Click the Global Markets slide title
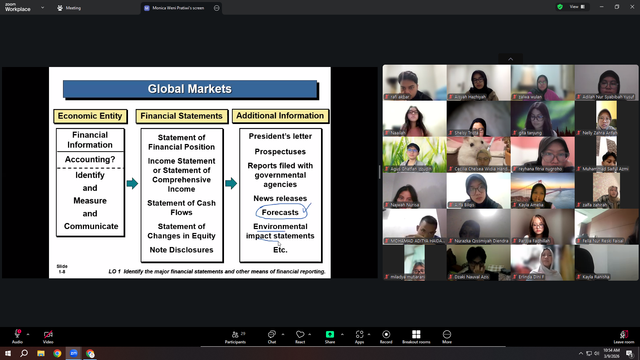Viewport: 640px width, 360px height. click(190, 89)
